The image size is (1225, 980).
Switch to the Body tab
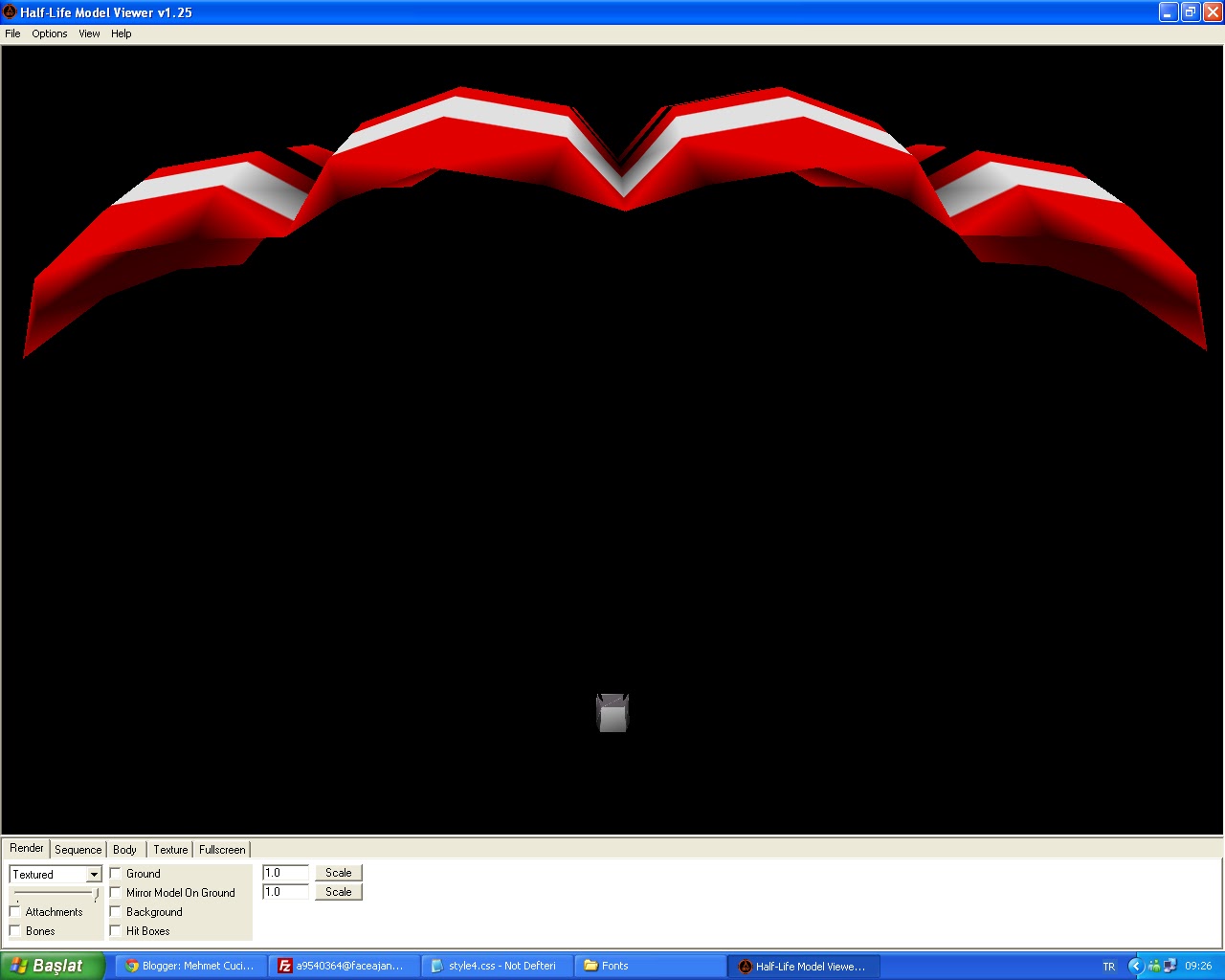[124, 850]
